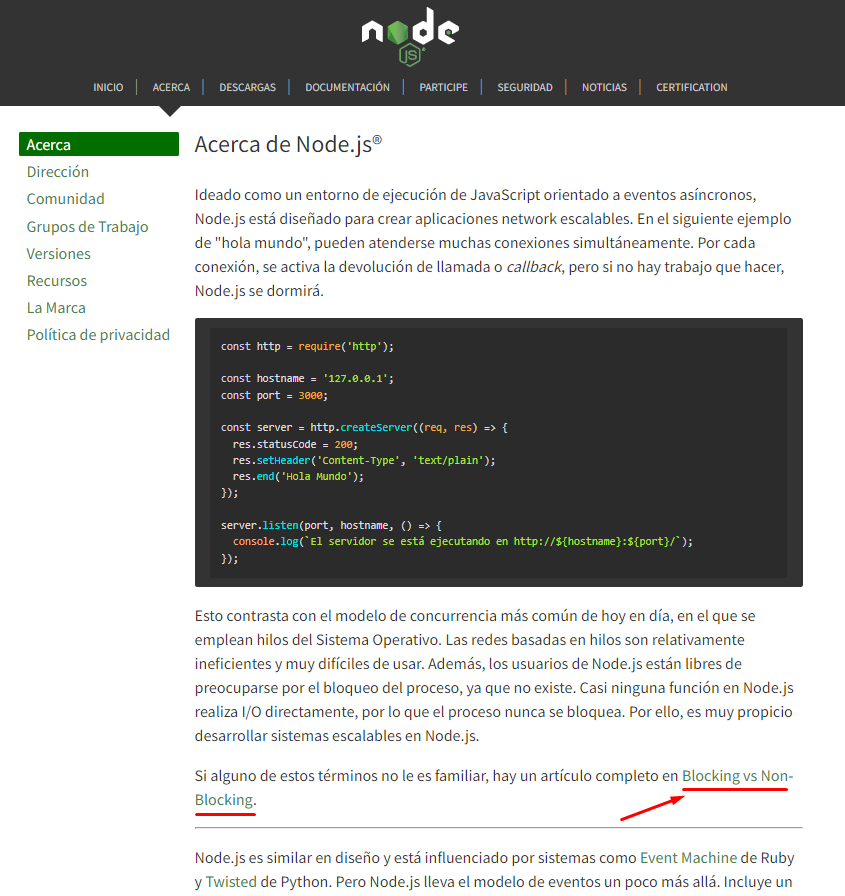Select Acerca in the sidebar
Screen dimensions: 845x896
click(x=99, y=144)
